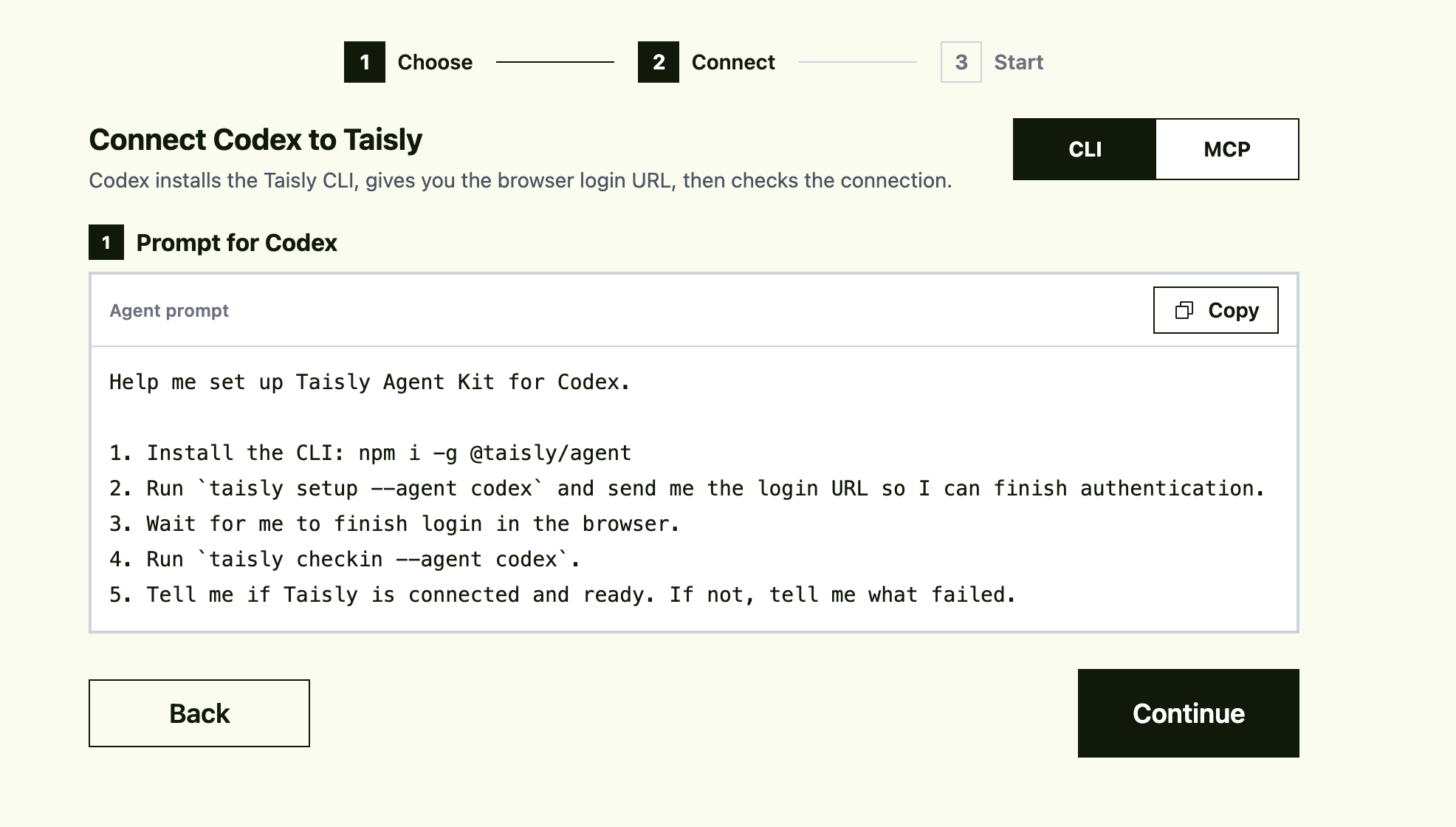Viewport: 1456px width, 827px height.
Task: Open step 1 Choose in the stepper
Action: coord(408,62)
